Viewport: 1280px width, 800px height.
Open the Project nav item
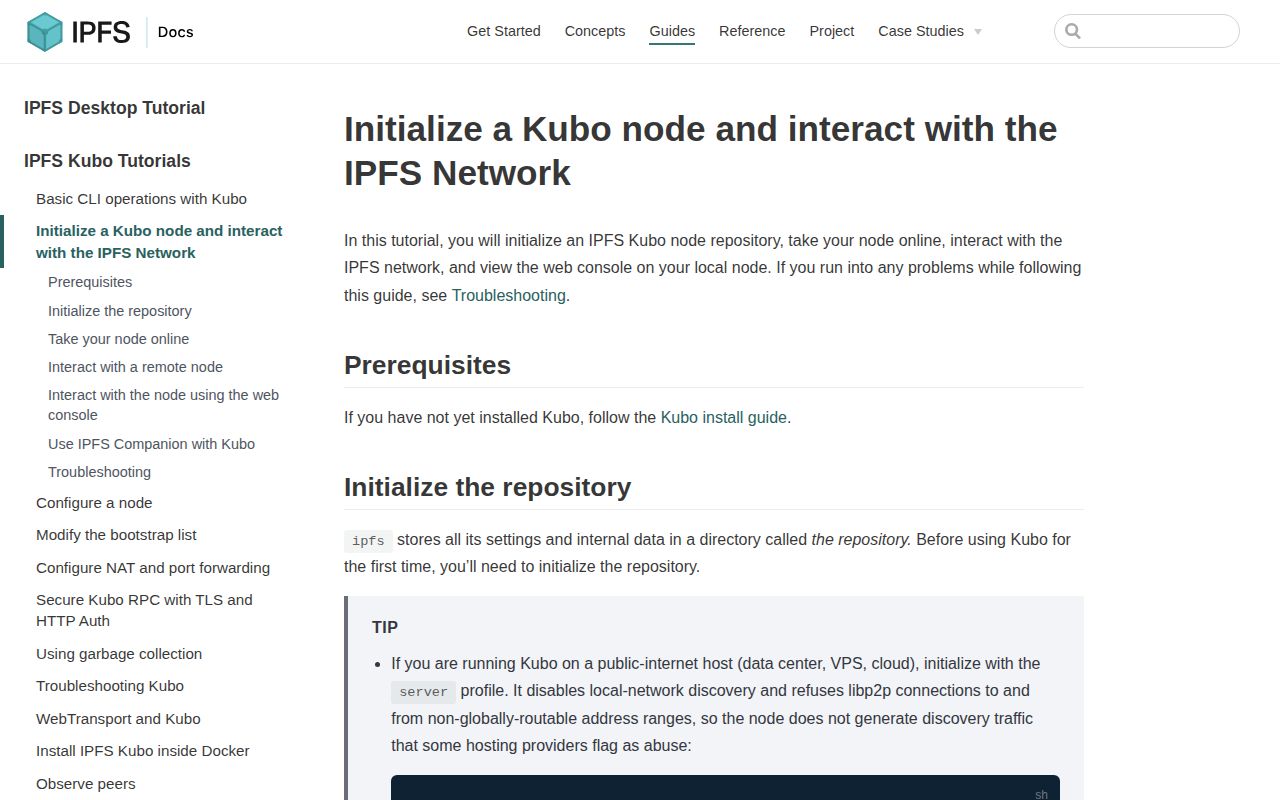pos(832,31)
